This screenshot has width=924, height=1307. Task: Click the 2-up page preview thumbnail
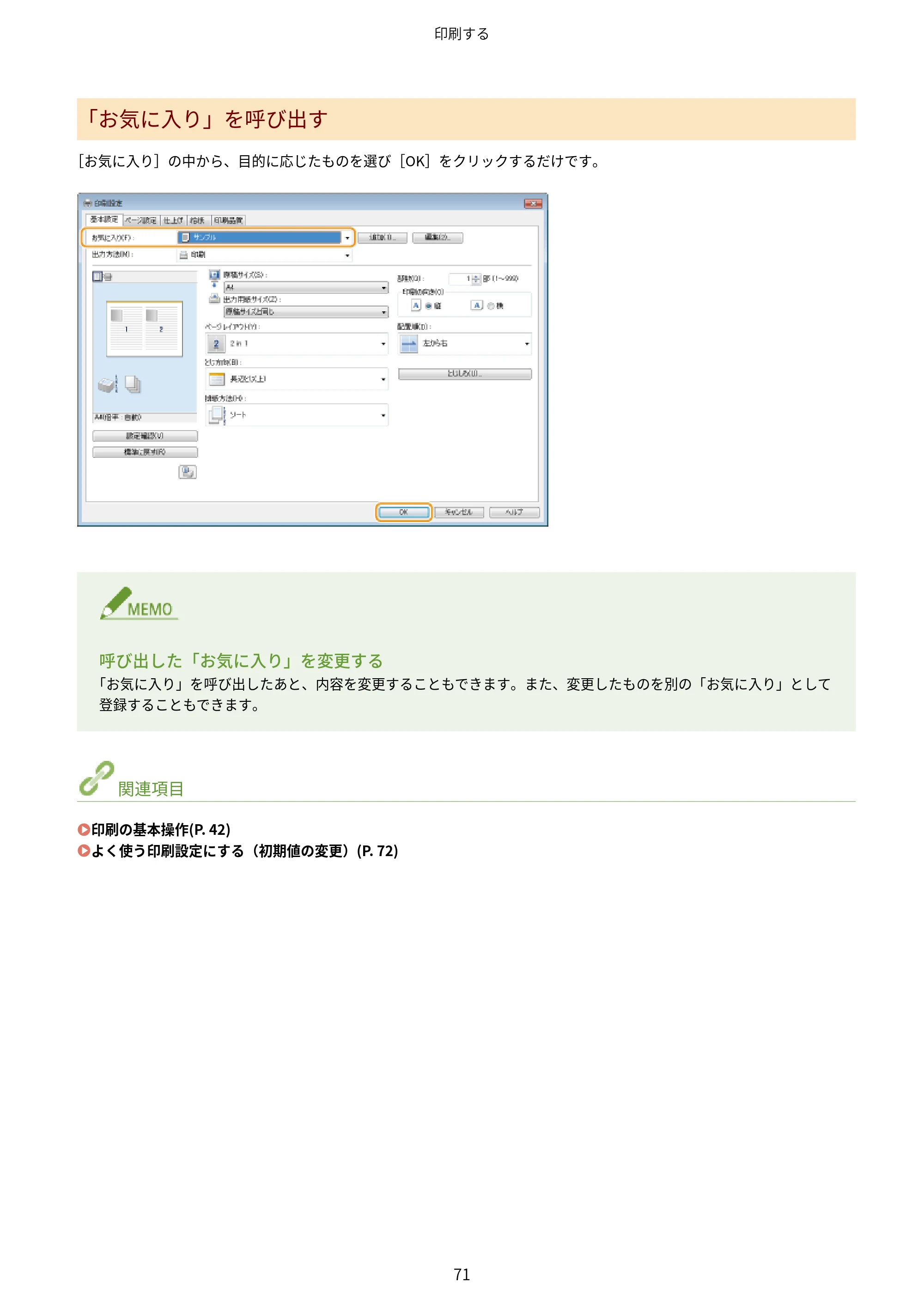(145, 329)
